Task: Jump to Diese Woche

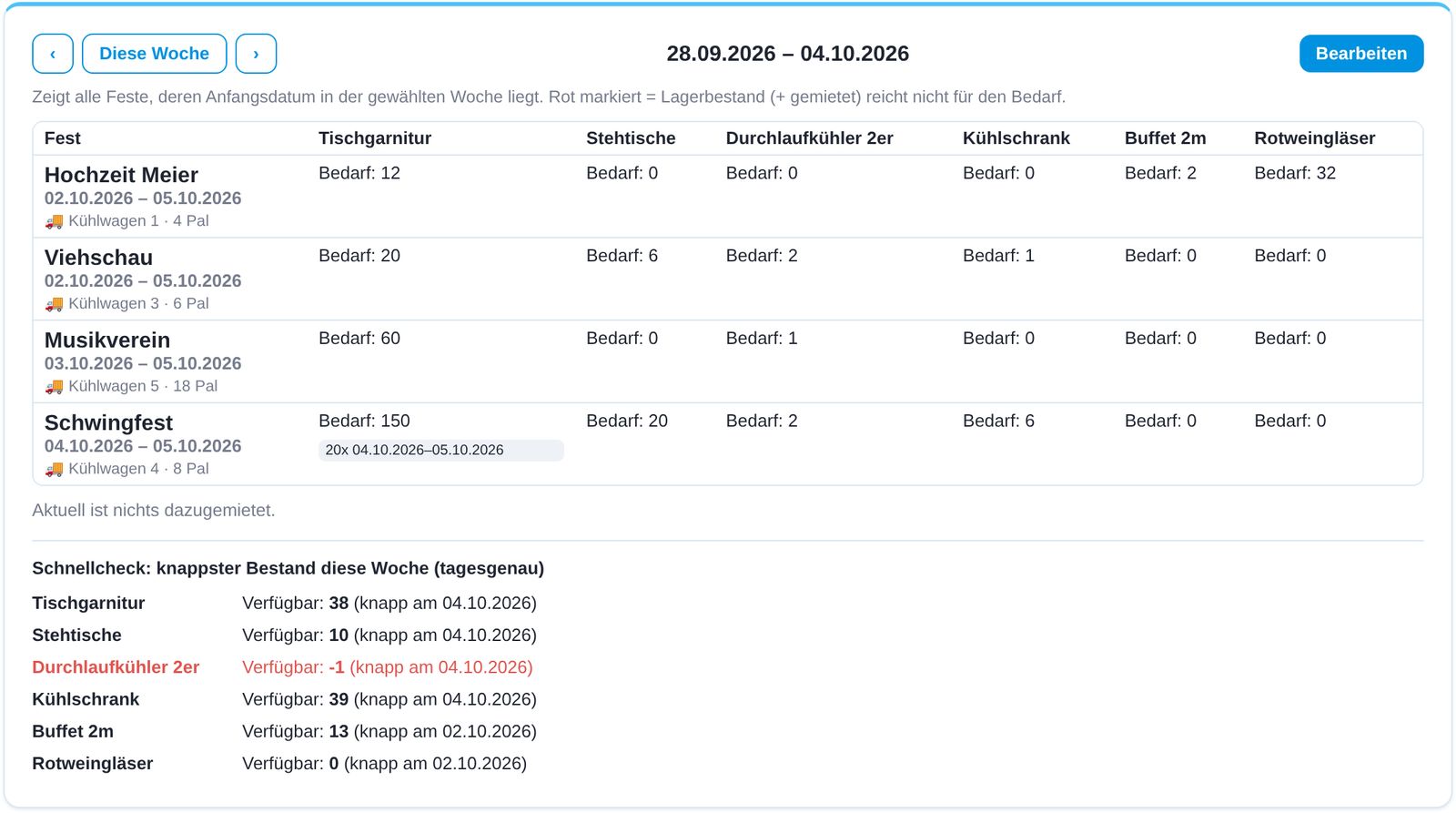Action: (x=155, y=54)
